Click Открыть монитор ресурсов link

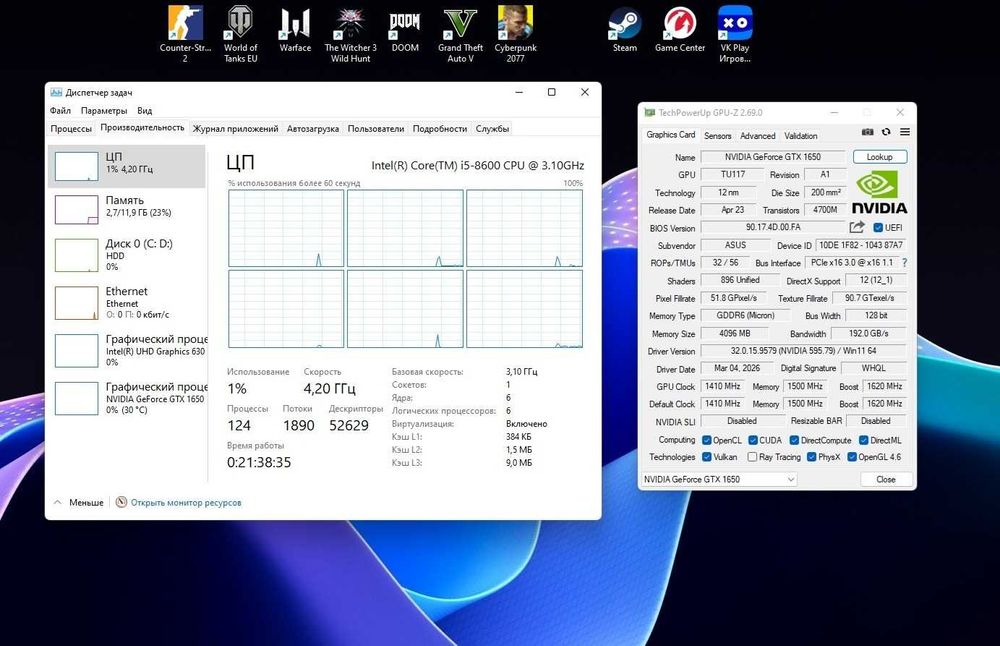coord(186,503)
